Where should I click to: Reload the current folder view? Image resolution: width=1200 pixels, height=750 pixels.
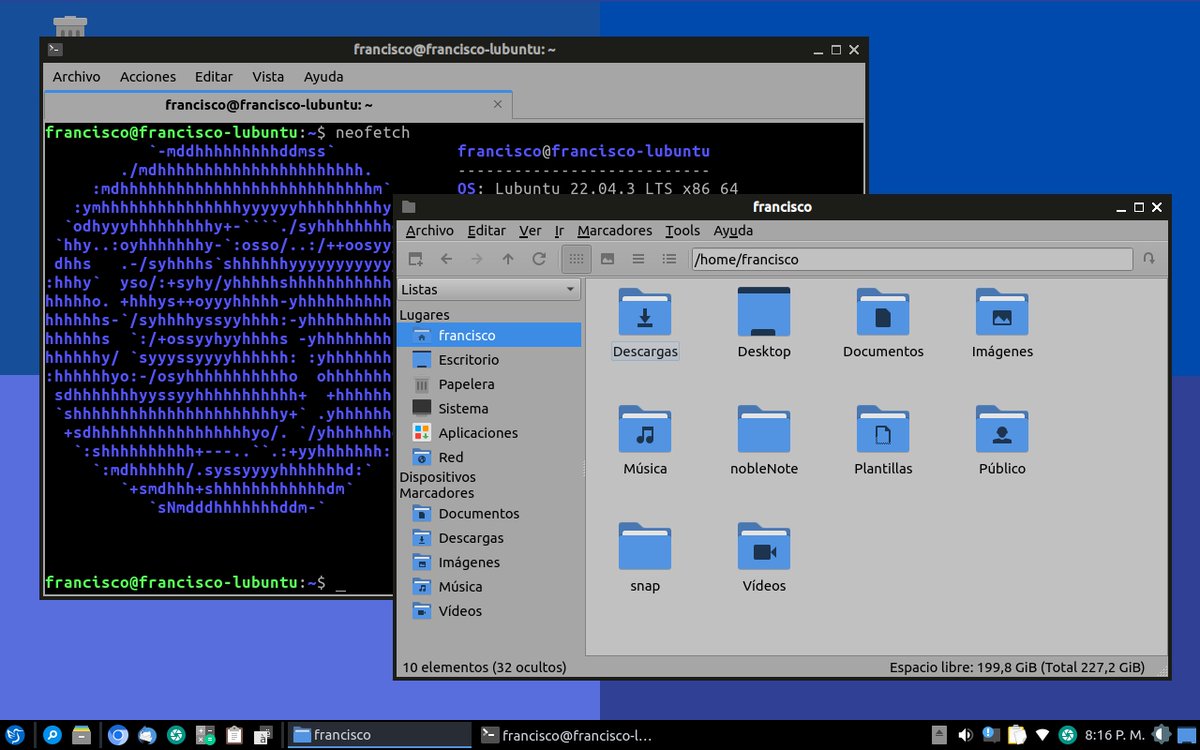(x=539, y=259)
